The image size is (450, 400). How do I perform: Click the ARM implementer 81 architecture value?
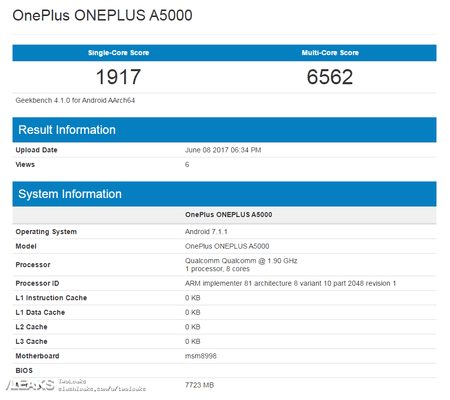click(x=290, y=283)
